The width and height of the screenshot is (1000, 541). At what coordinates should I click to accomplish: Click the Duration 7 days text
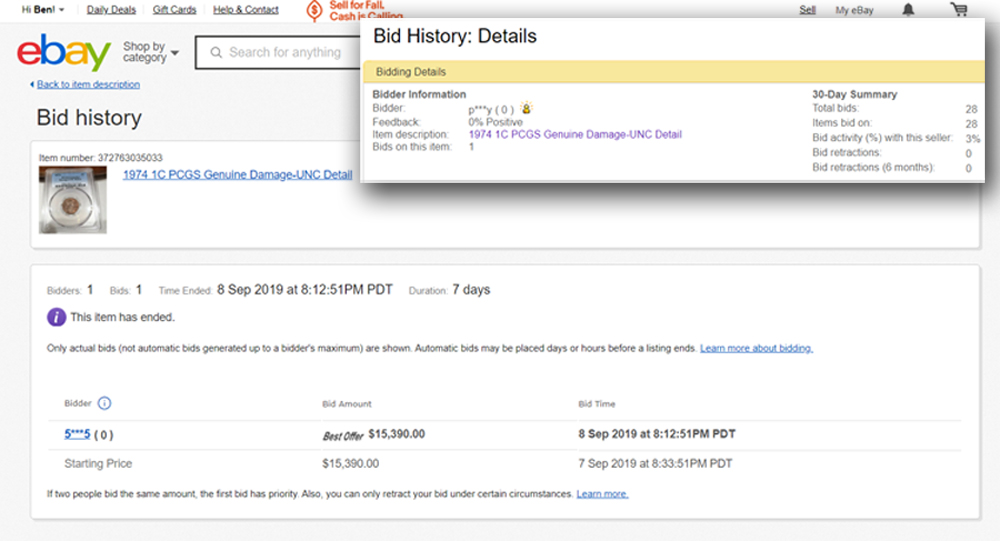tap(450, 290)
